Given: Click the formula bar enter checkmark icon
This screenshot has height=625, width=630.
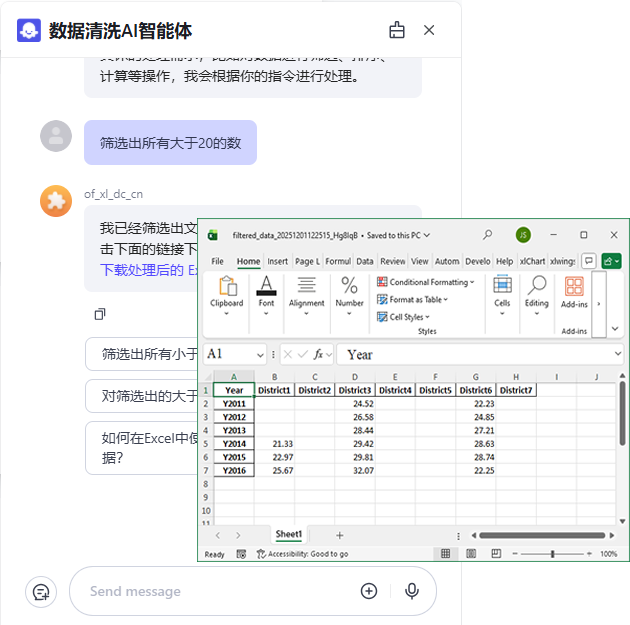Looking at the screenshot, I should click(x=303, y=354).
